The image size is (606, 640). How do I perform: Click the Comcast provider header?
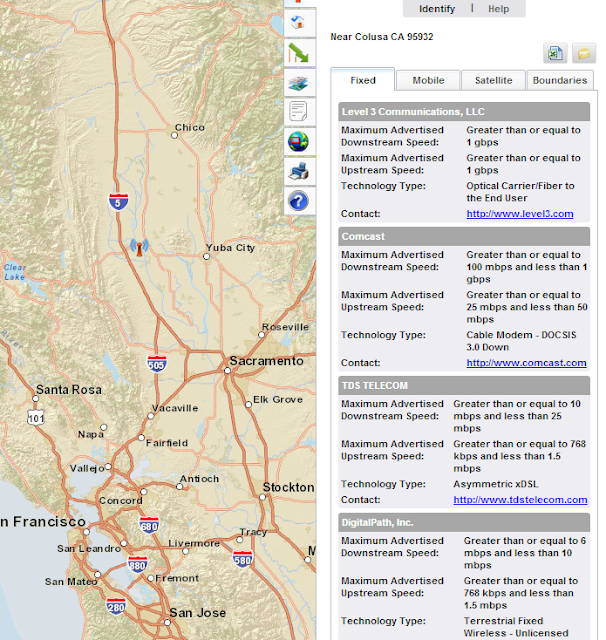[x=464, y=236]
